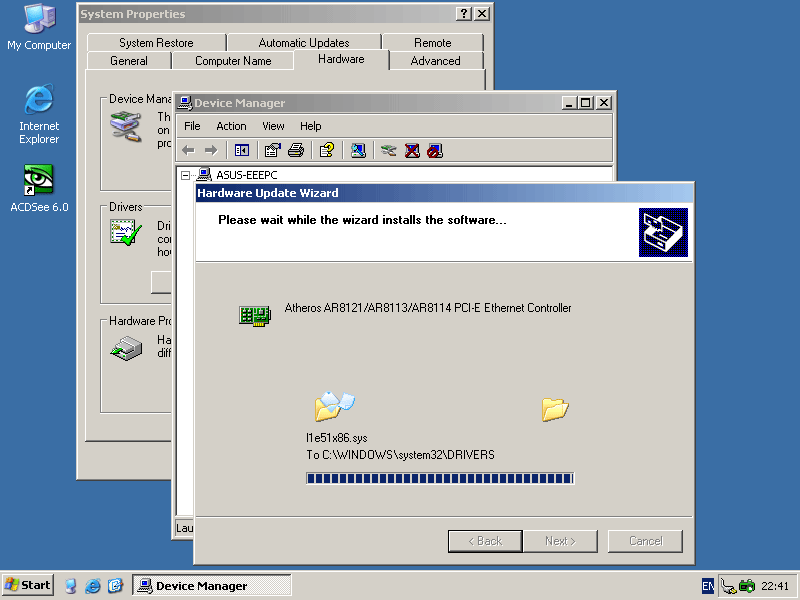Click 'Please wait while the wizard installs' heading
The image size is (800, 600).
coord(362,220)
